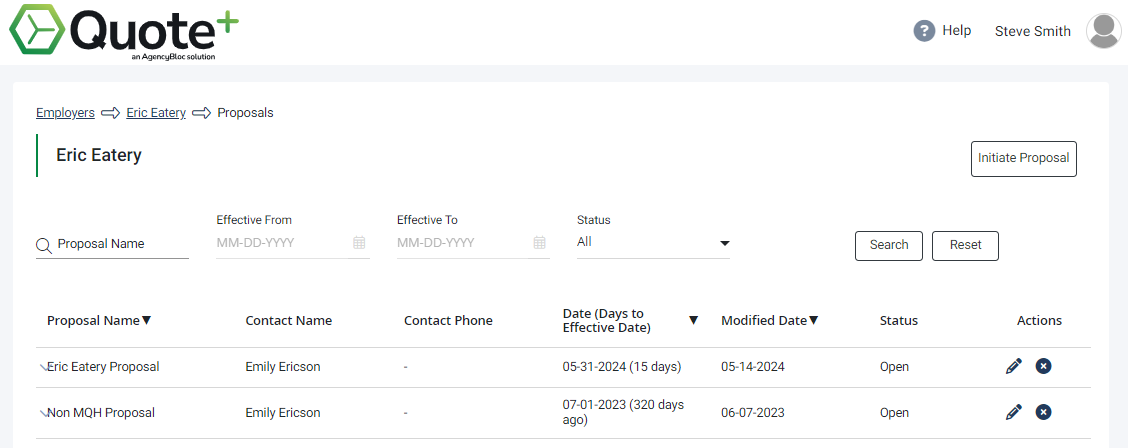This screenshot has height=448, width=1128.
Task: Click the 05-31-2024 (15 days) date cell
Action: [622, 367]
